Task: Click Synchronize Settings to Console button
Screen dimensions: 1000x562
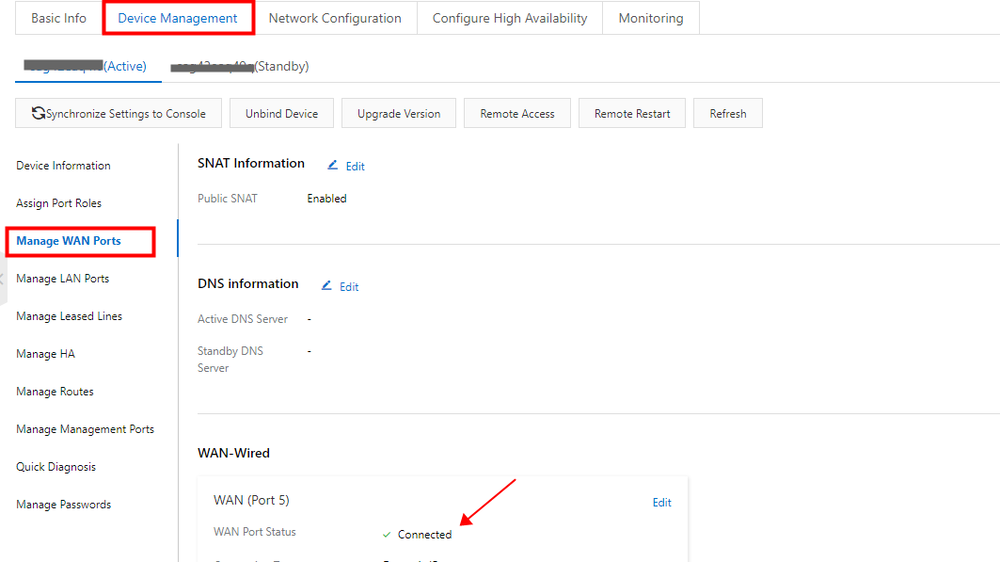Action: click(119, 114)
